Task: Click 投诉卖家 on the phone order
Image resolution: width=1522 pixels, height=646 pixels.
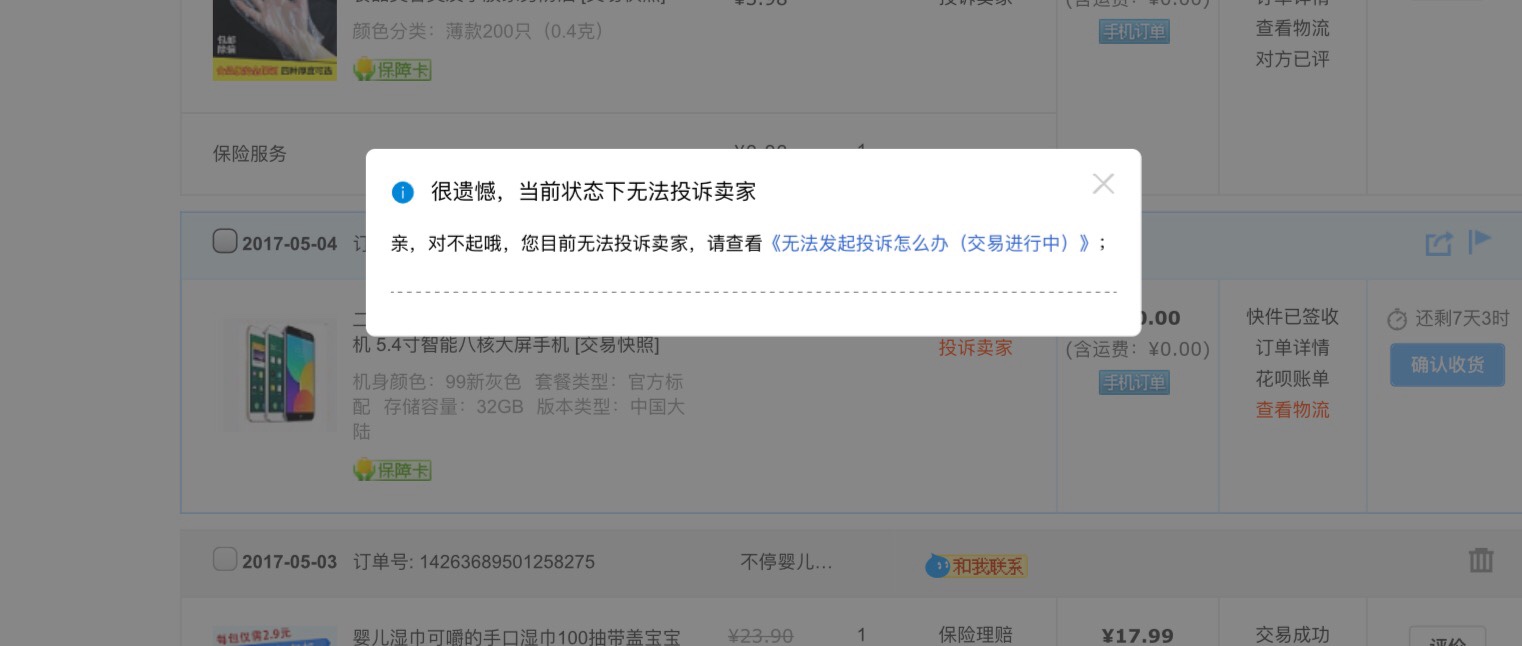Action: (976, 348)
